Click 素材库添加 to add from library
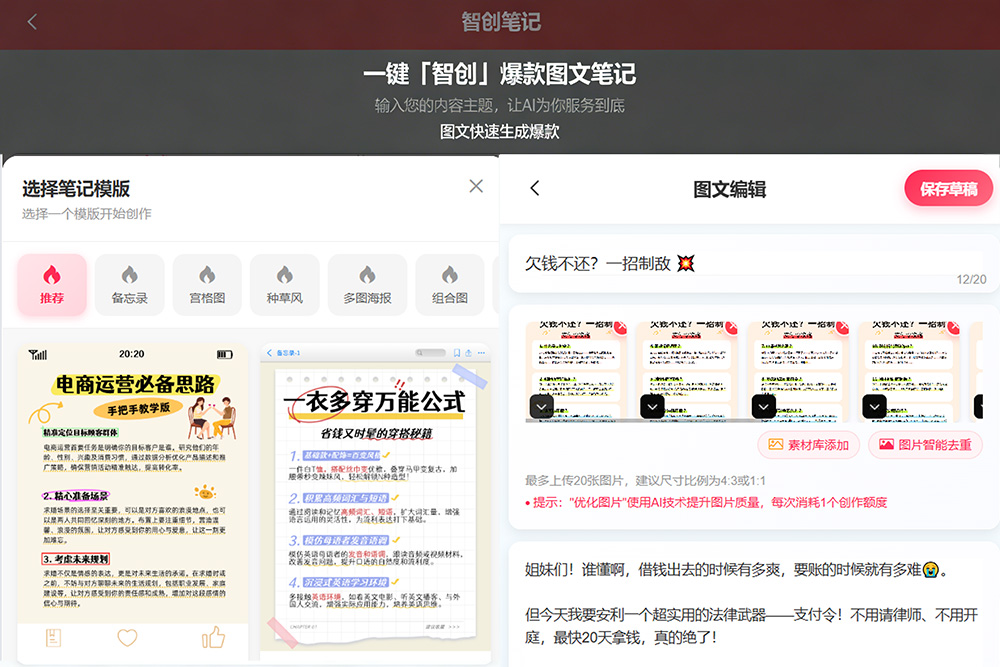 [x=808, y=445]
